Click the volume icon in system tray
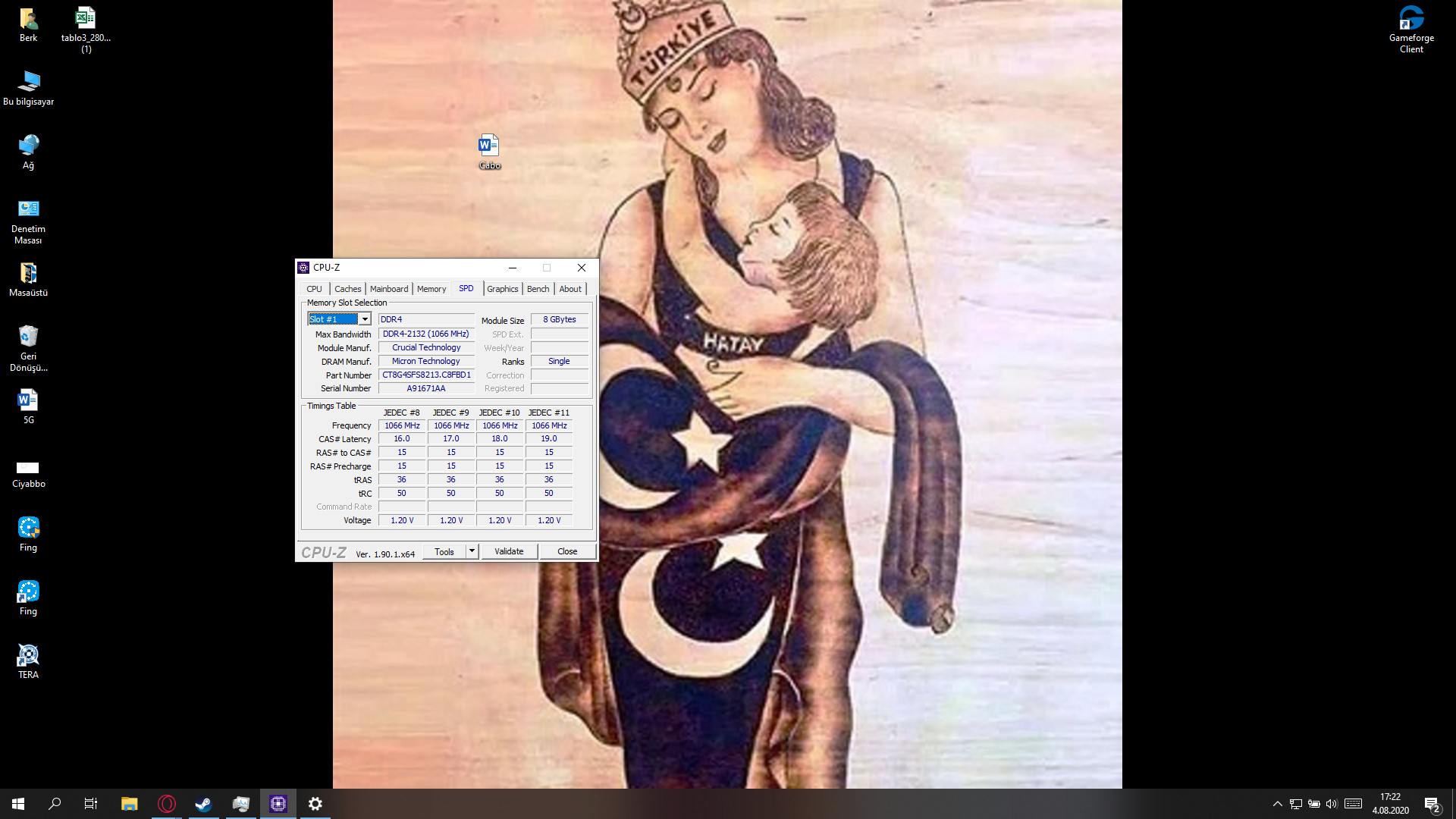 (1332, 804)
